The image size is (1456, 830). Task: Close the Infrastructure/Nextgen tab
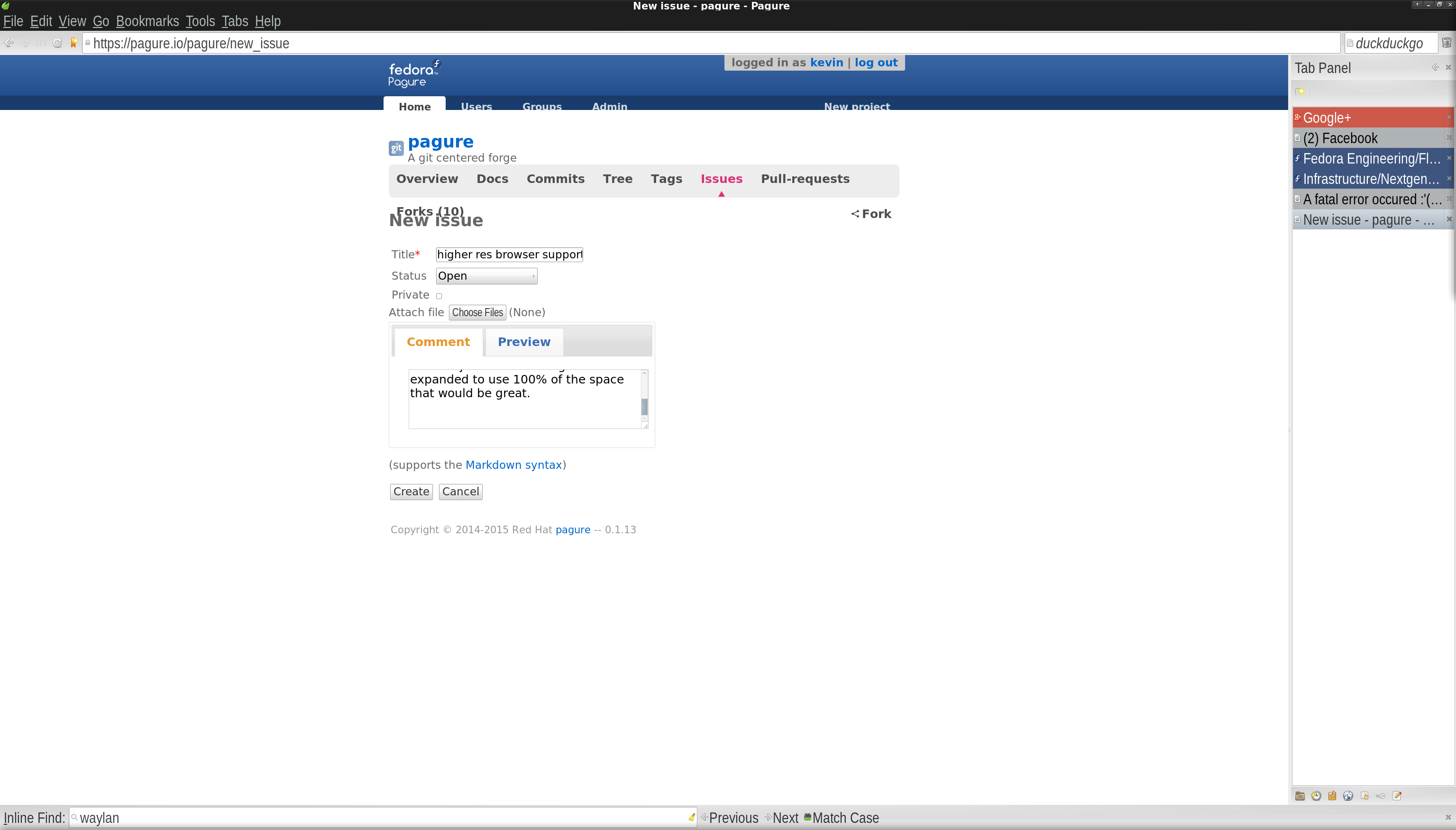pos(1448,178)
